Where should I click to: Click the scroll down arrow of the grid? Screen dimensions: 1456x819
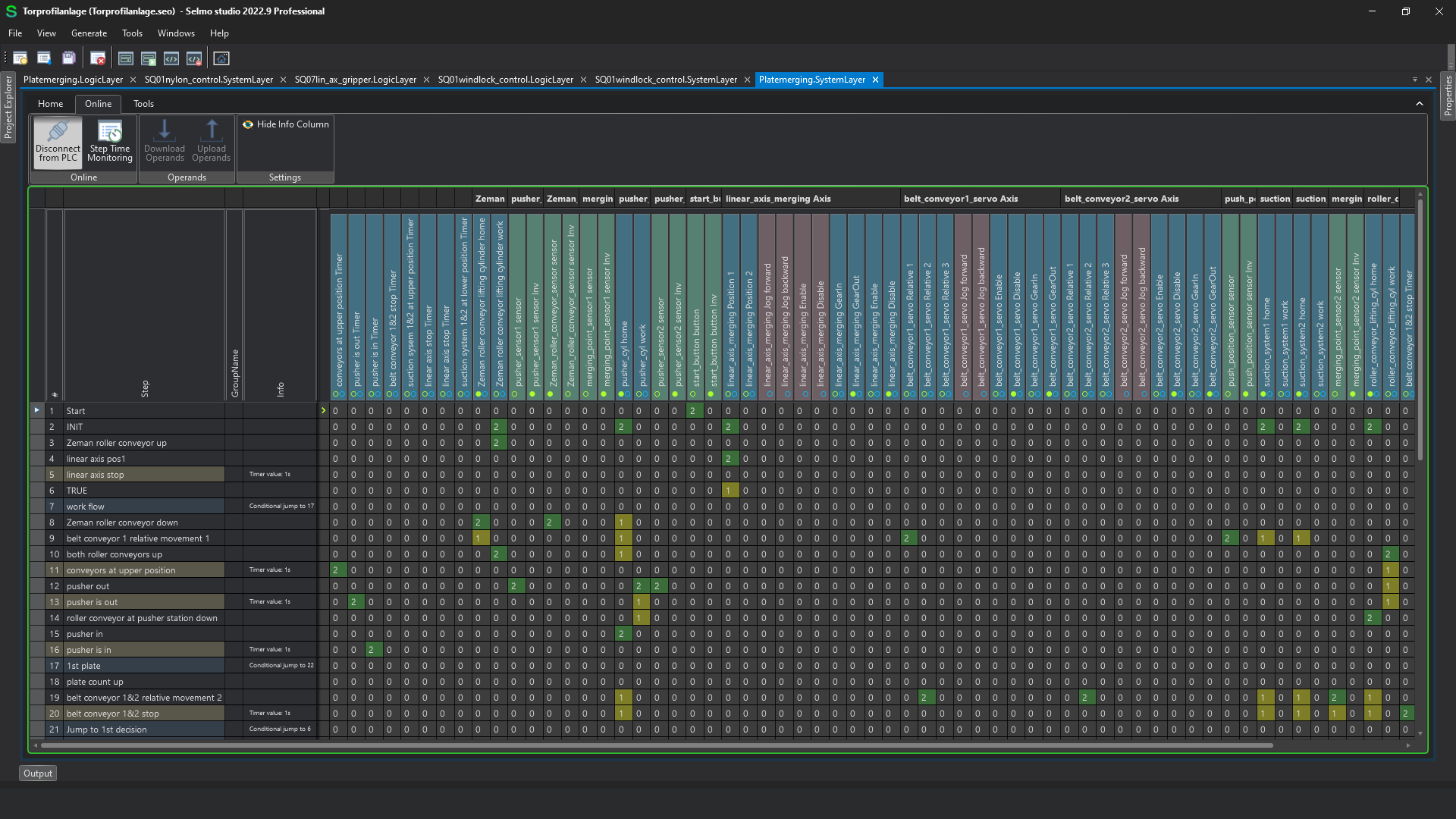tap(1420, 733)
